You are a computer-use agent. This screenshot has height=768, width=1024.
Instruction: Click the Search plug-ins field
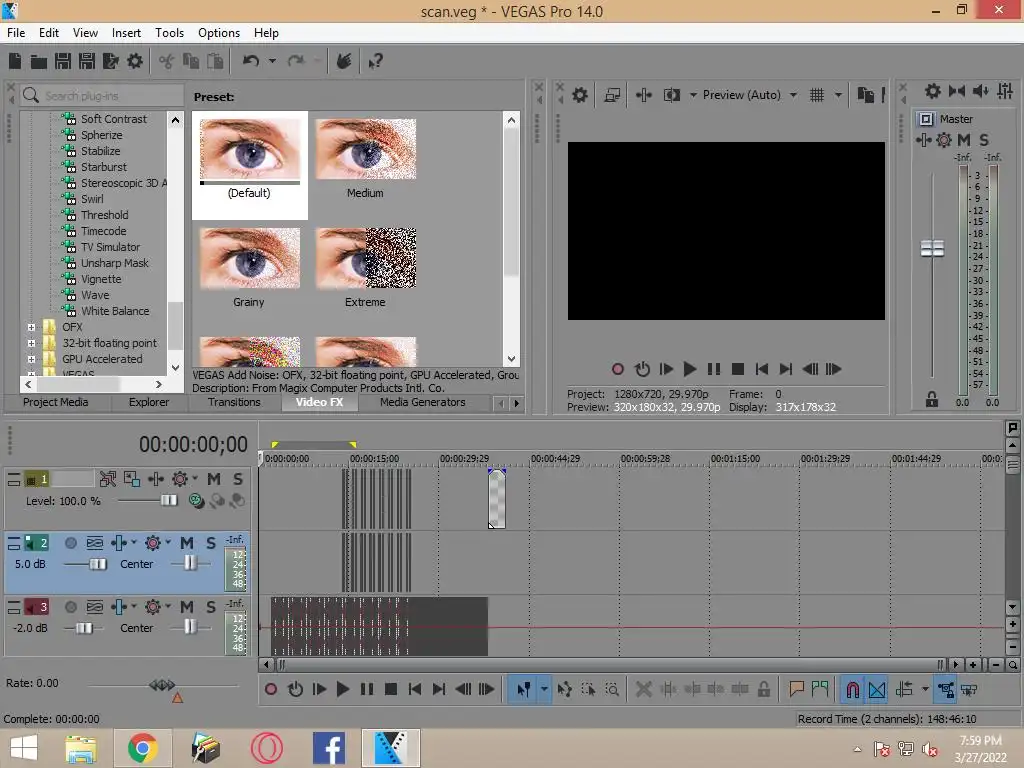[x=103, y=96]
